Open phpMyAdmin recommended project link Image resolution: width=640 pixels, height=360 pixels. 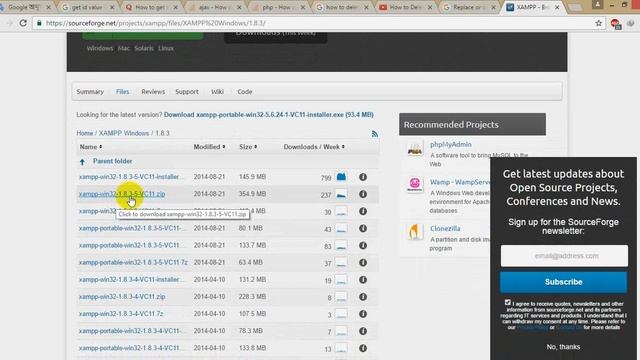451,144
